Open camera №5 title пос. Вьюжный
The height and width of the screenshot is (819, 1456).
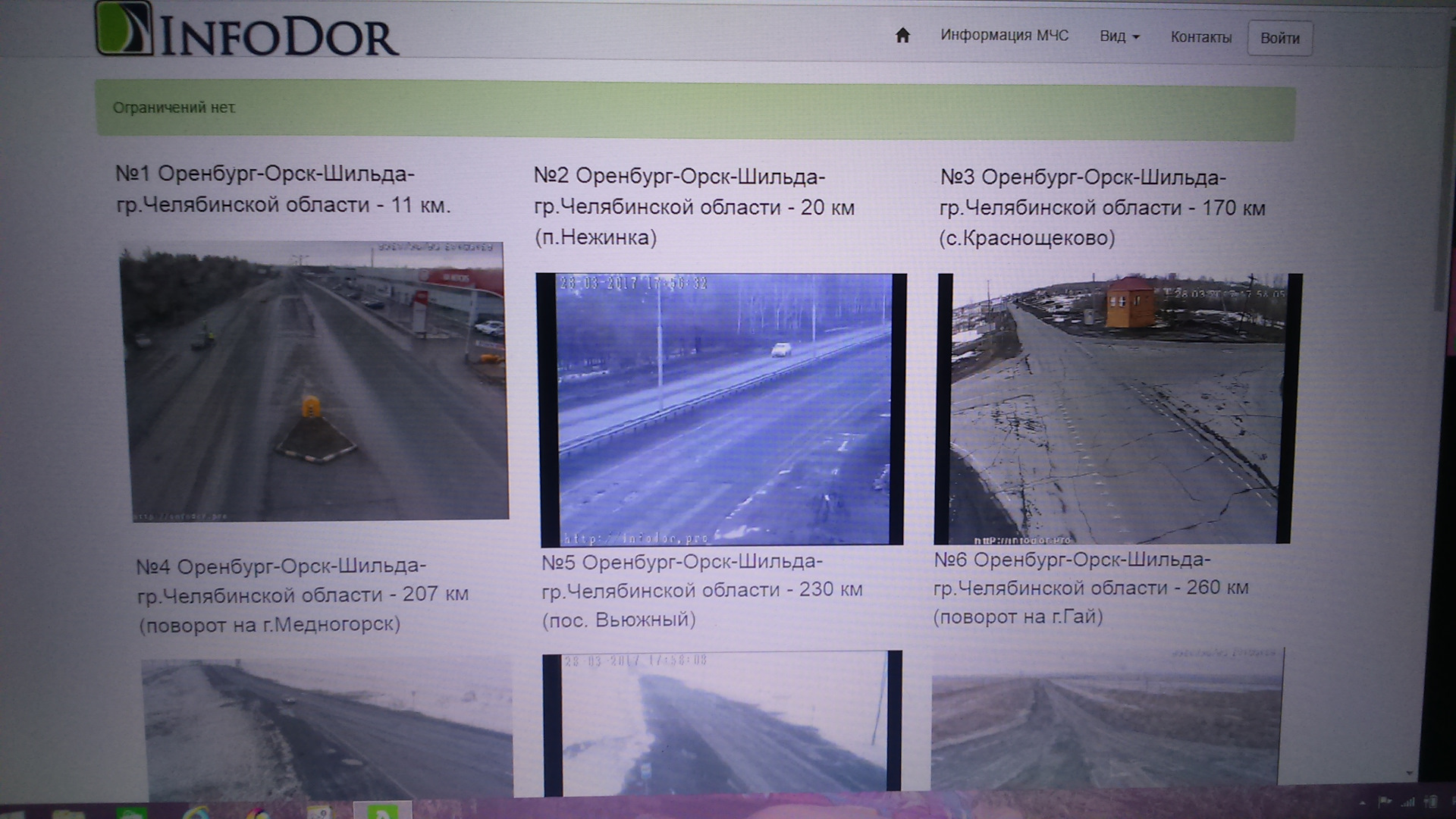[701, 591]
